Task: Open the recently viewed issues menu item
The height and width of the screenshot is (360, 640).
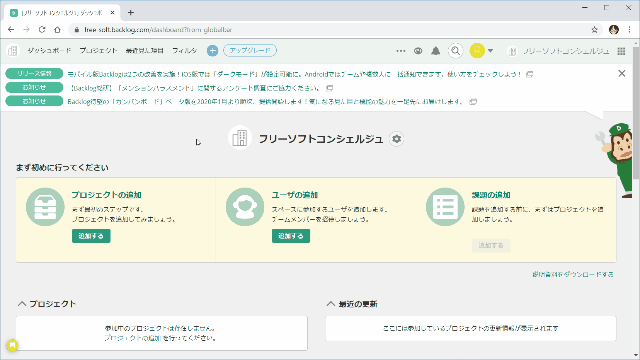Action: pos(144,51)
